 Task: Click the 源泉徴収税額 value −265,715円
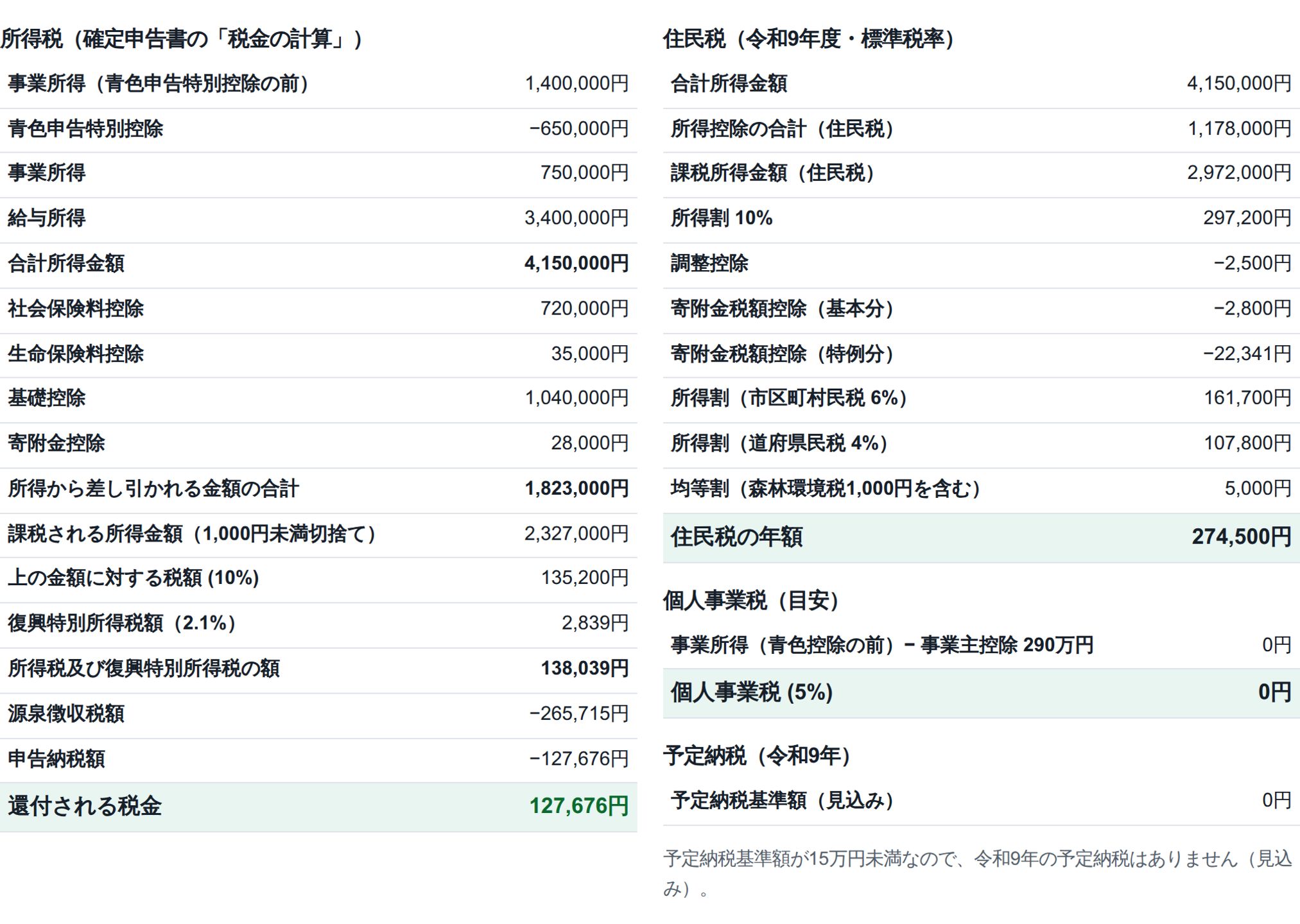(578, 714)
